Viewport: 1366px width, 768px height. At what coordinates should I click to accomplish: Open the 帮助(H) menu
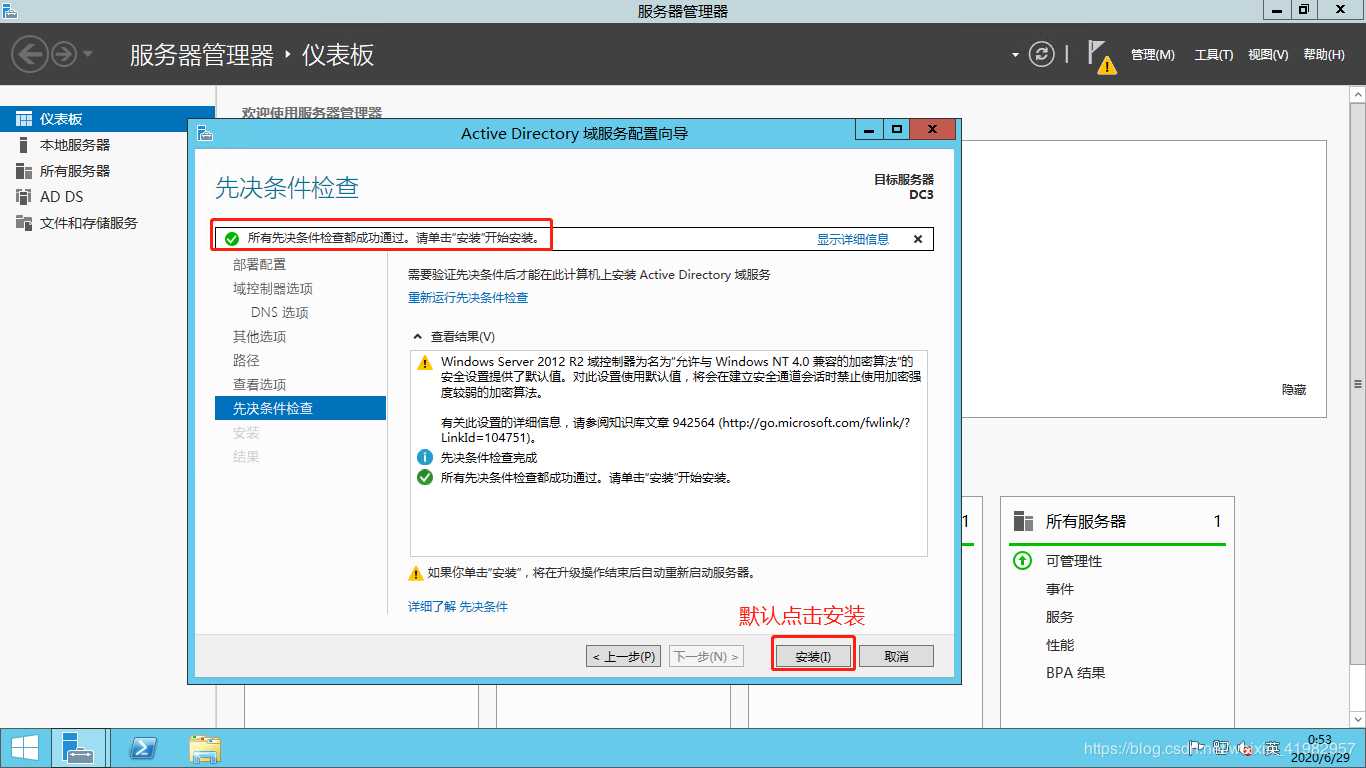pyautogui.click(x=1324, y=55)
